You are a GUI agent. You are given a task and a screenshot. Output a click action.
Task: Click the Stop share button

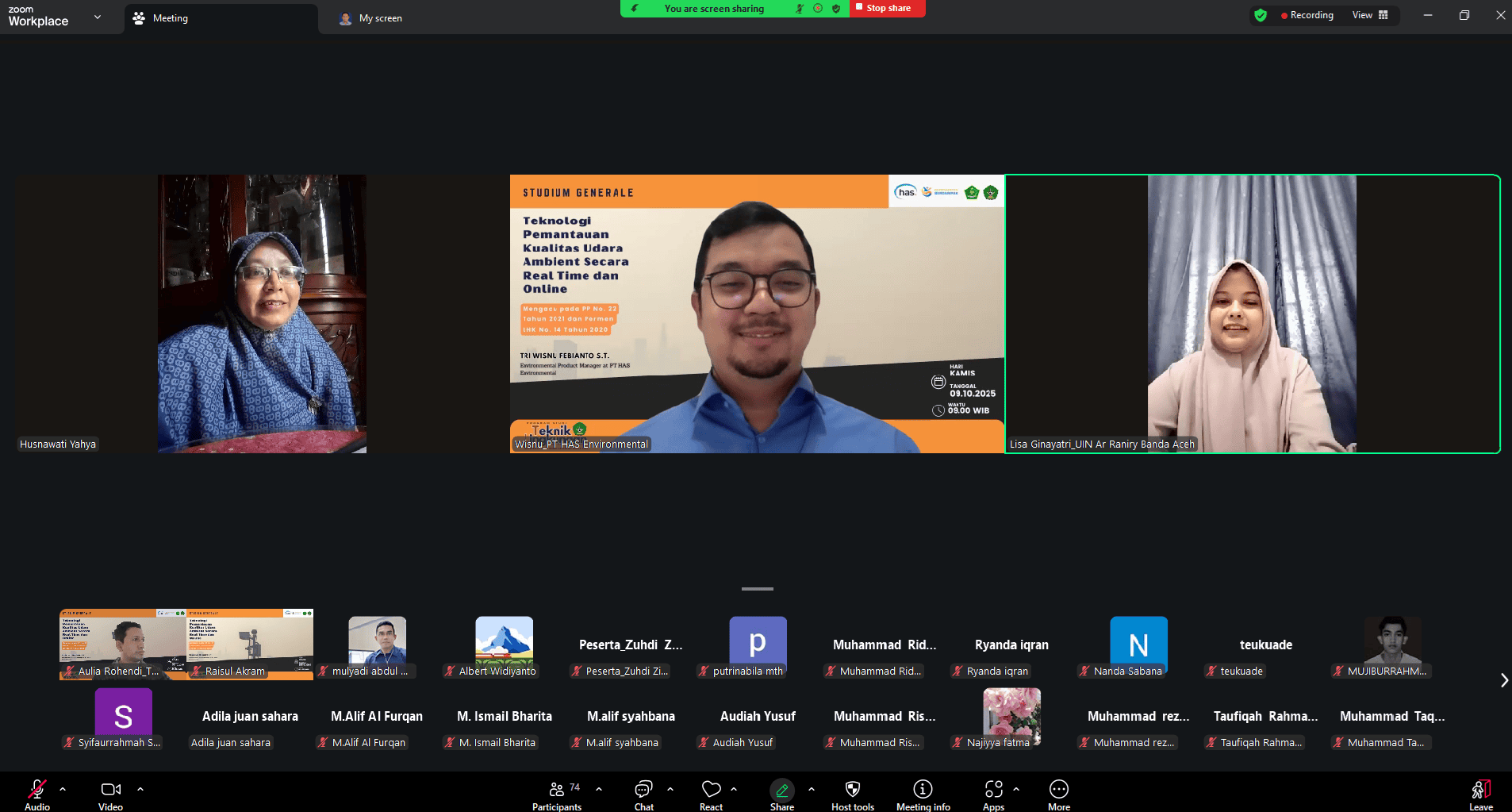(x=887, y=8)
